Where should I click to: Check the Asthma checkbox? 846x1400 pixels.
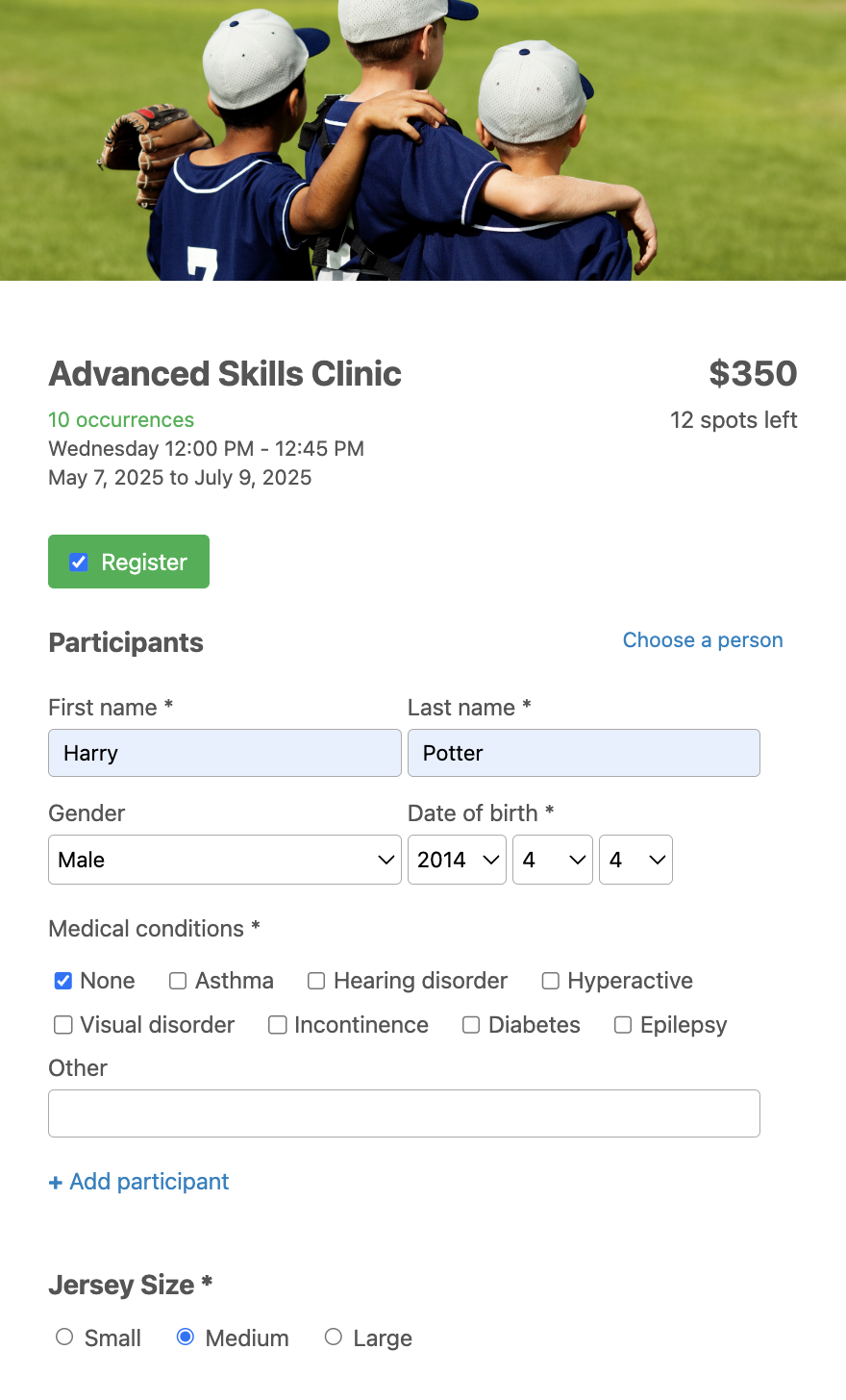pos(178,981)
